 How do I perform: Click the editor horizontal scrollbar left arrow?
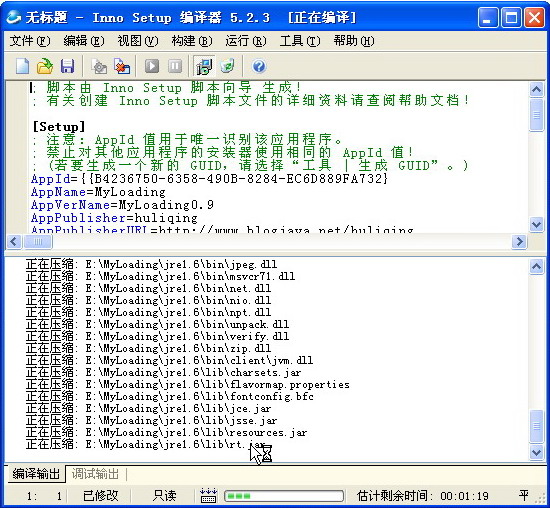[14, 242]
